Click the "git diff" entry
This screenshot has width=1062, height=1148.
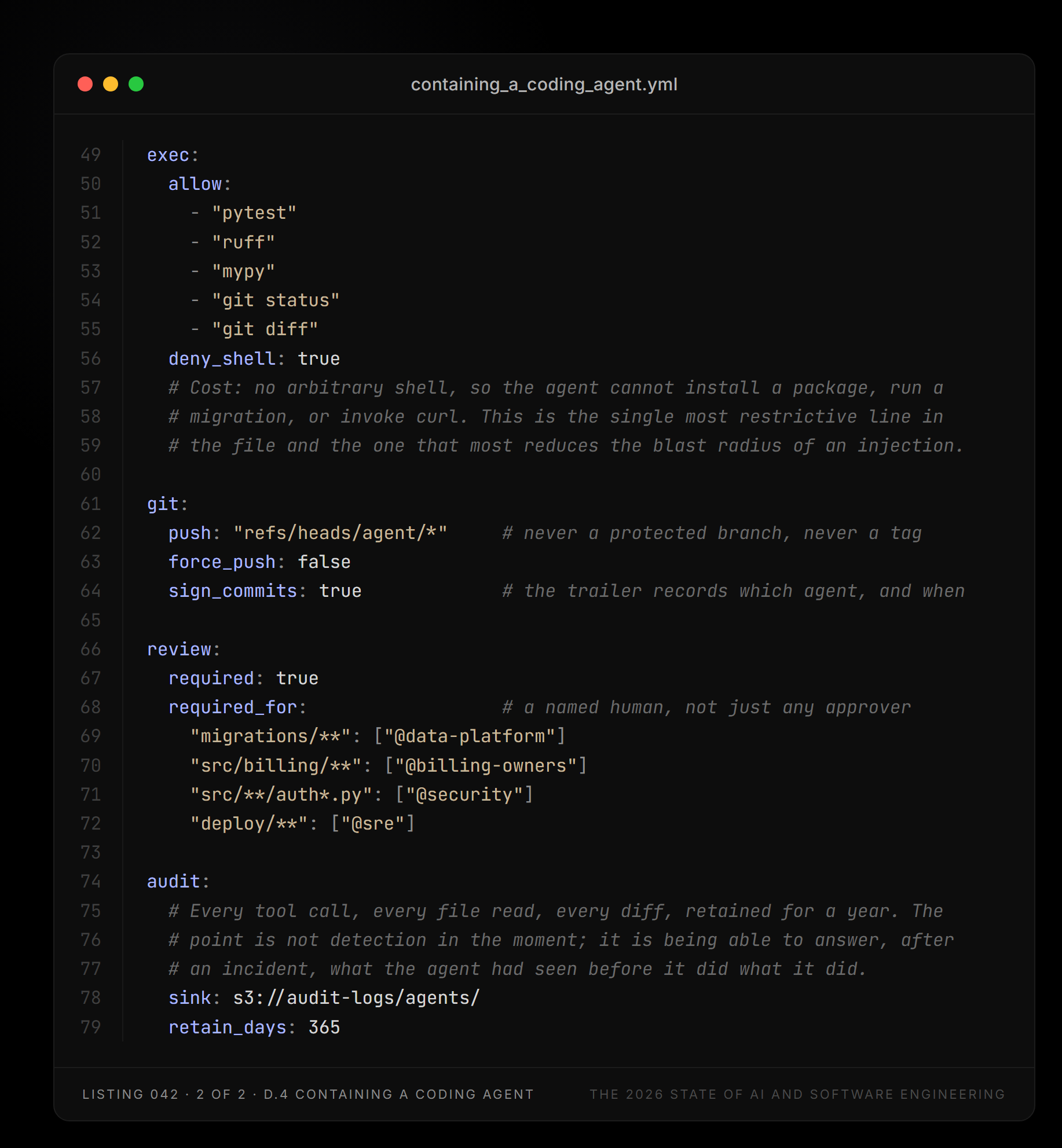pyautogui.click(x=265, y=329)
